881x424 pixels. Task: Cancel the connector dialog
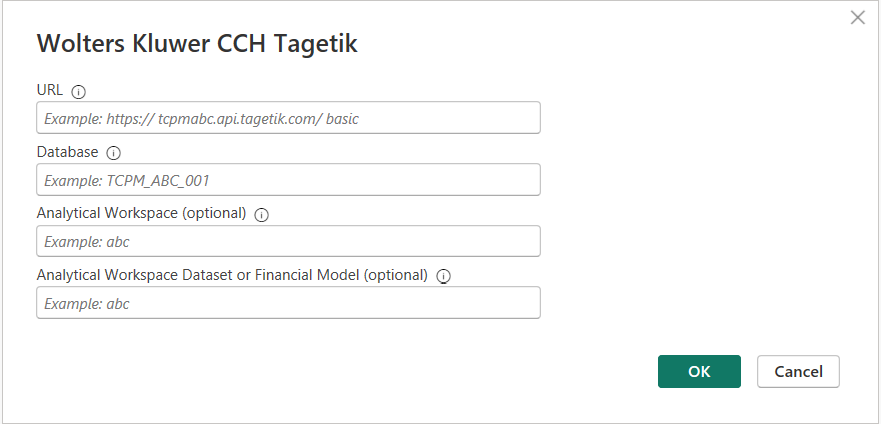798,371
